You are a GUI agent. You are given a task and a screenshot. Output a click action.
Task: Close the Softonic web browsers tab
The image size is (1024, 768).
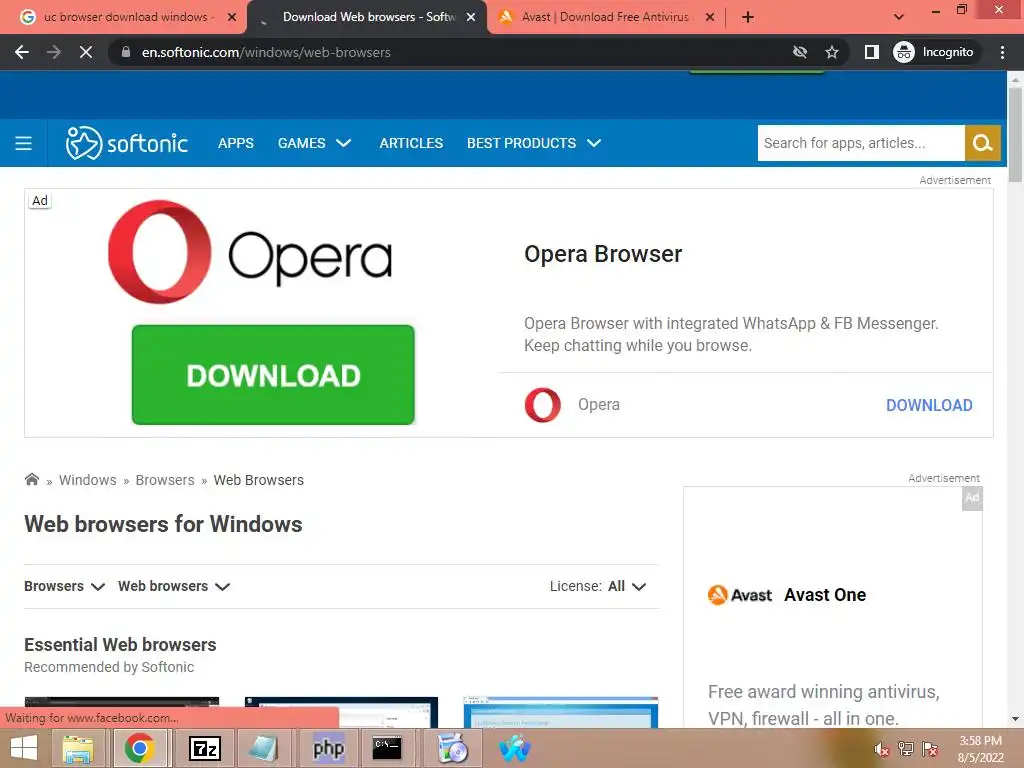[x=471, y=18]
